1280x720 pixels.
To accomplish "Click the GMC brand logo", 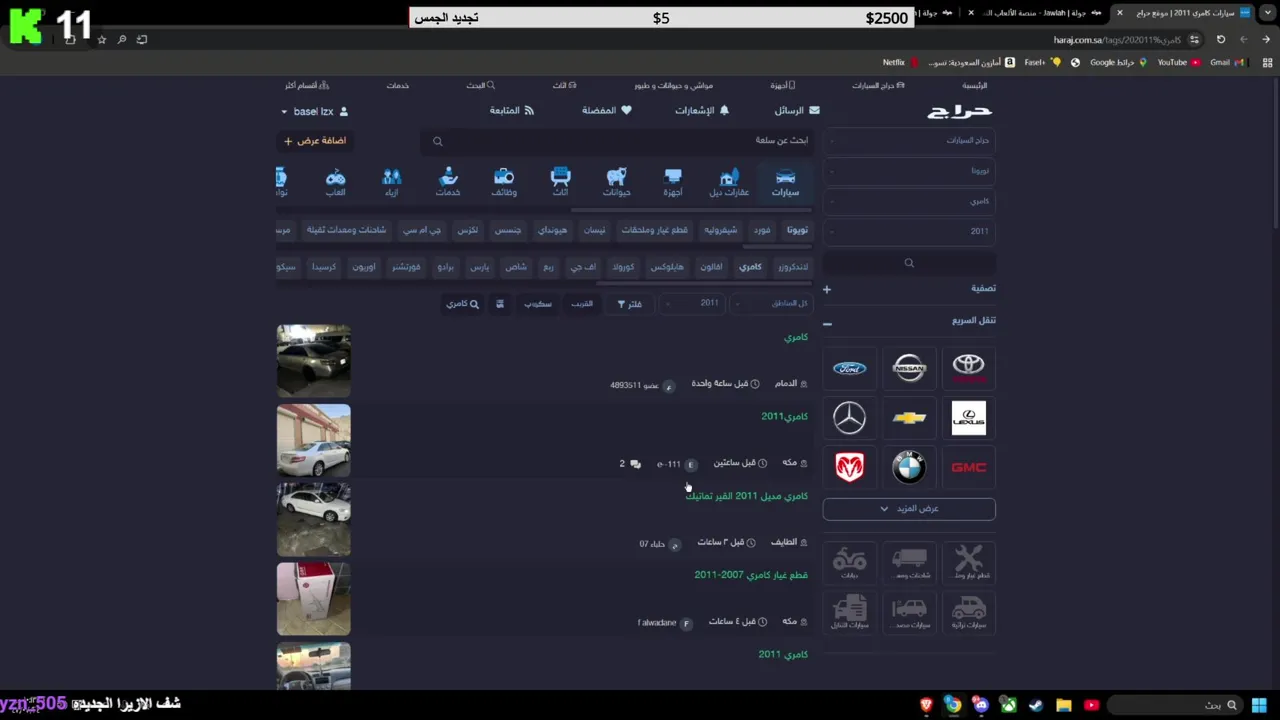I will click(968, 467).
